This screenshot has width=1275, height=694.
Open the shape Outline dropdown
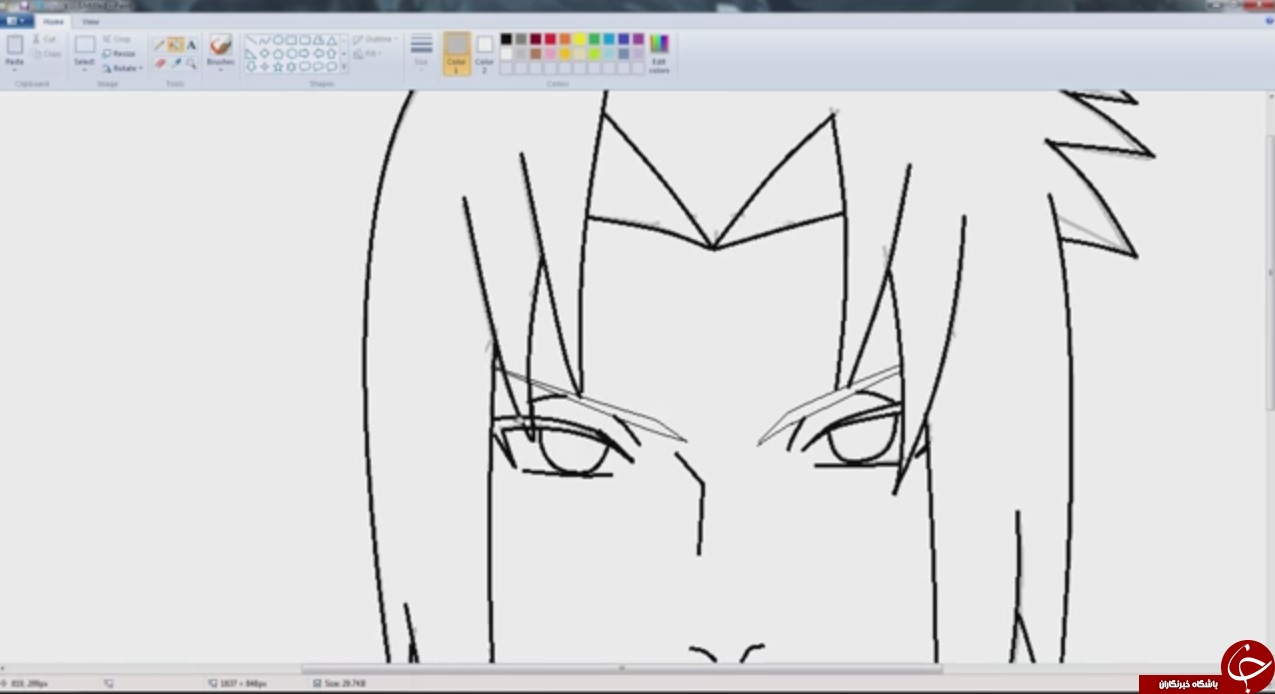tap(375, 40)
